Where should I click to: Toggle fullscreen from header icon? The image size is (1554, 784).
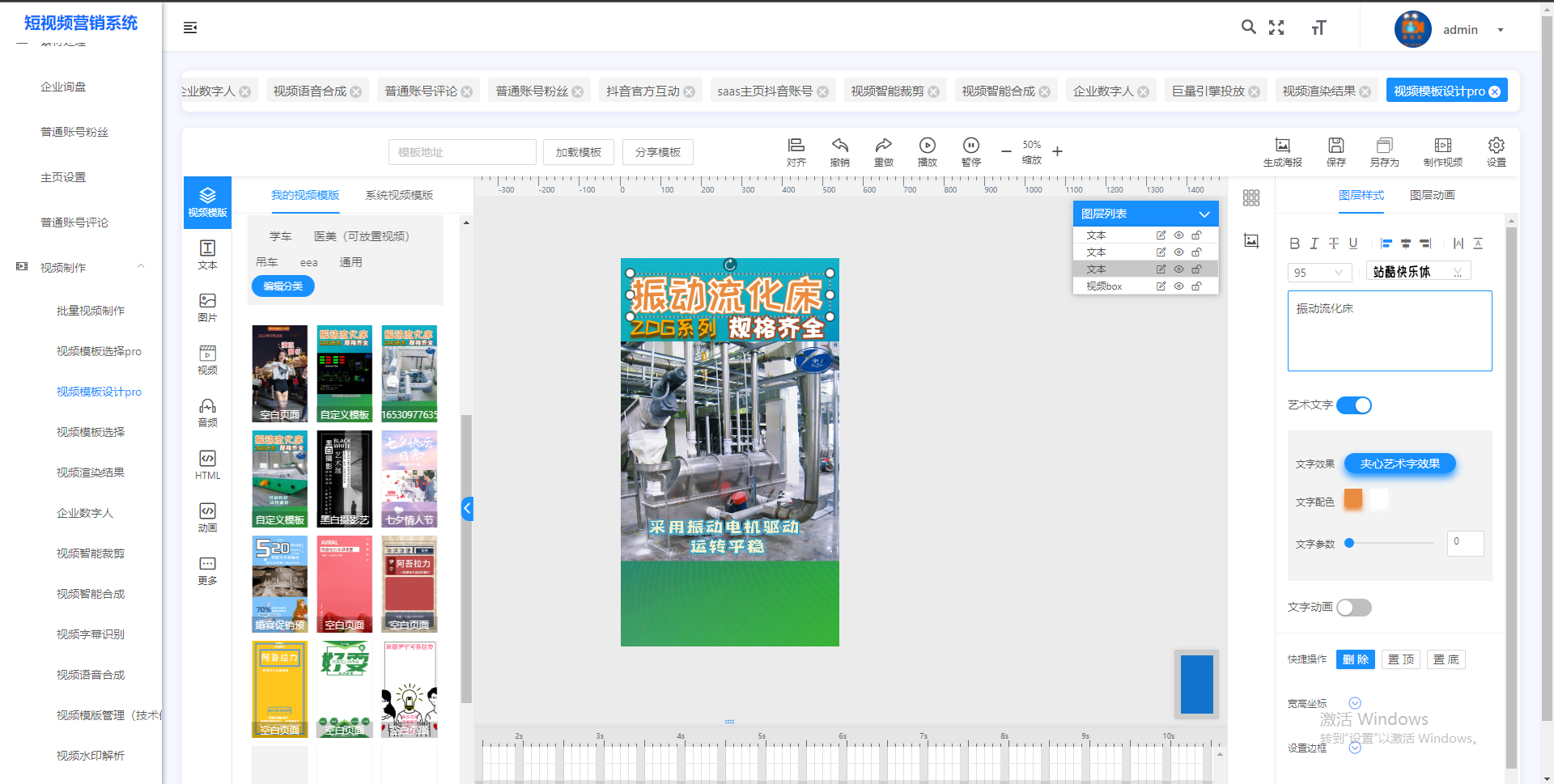coord(1276,27)
